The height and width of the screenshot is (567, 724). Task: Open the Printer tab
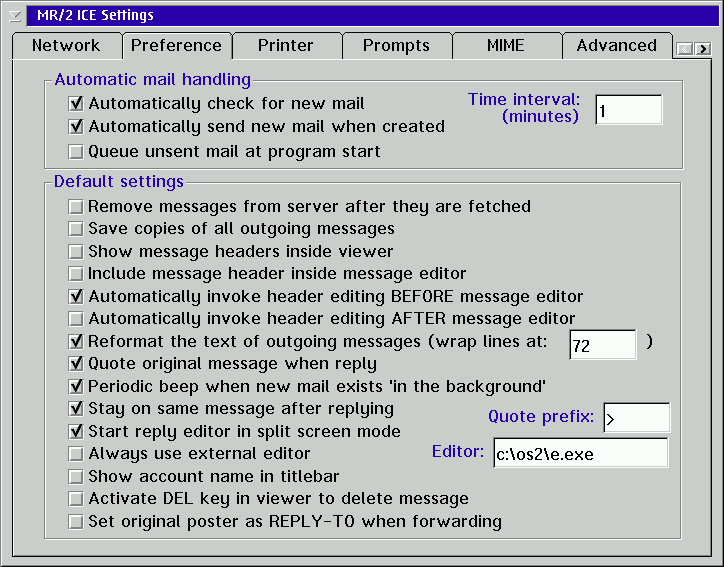pos(286,46)
